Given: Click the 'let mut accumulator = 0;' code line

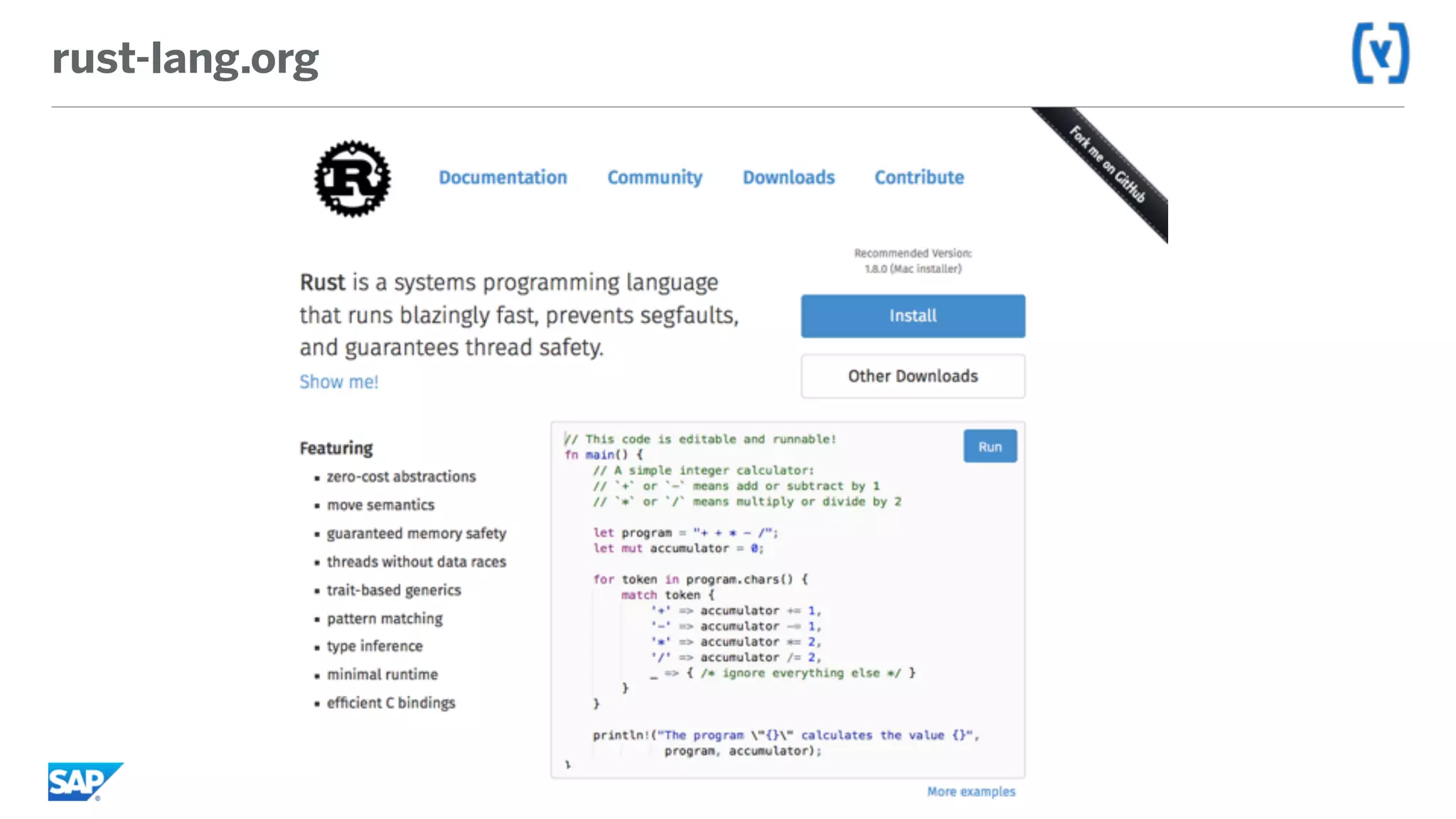Looking at the screenshot, I should click(678, 548).
